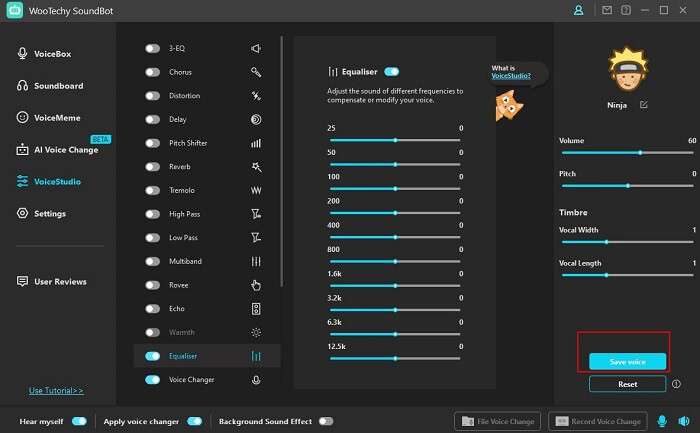Select the Rovee effect label
Image resolution: width=700 pixels, height=433 pixels.
click(x=179, y=285)
